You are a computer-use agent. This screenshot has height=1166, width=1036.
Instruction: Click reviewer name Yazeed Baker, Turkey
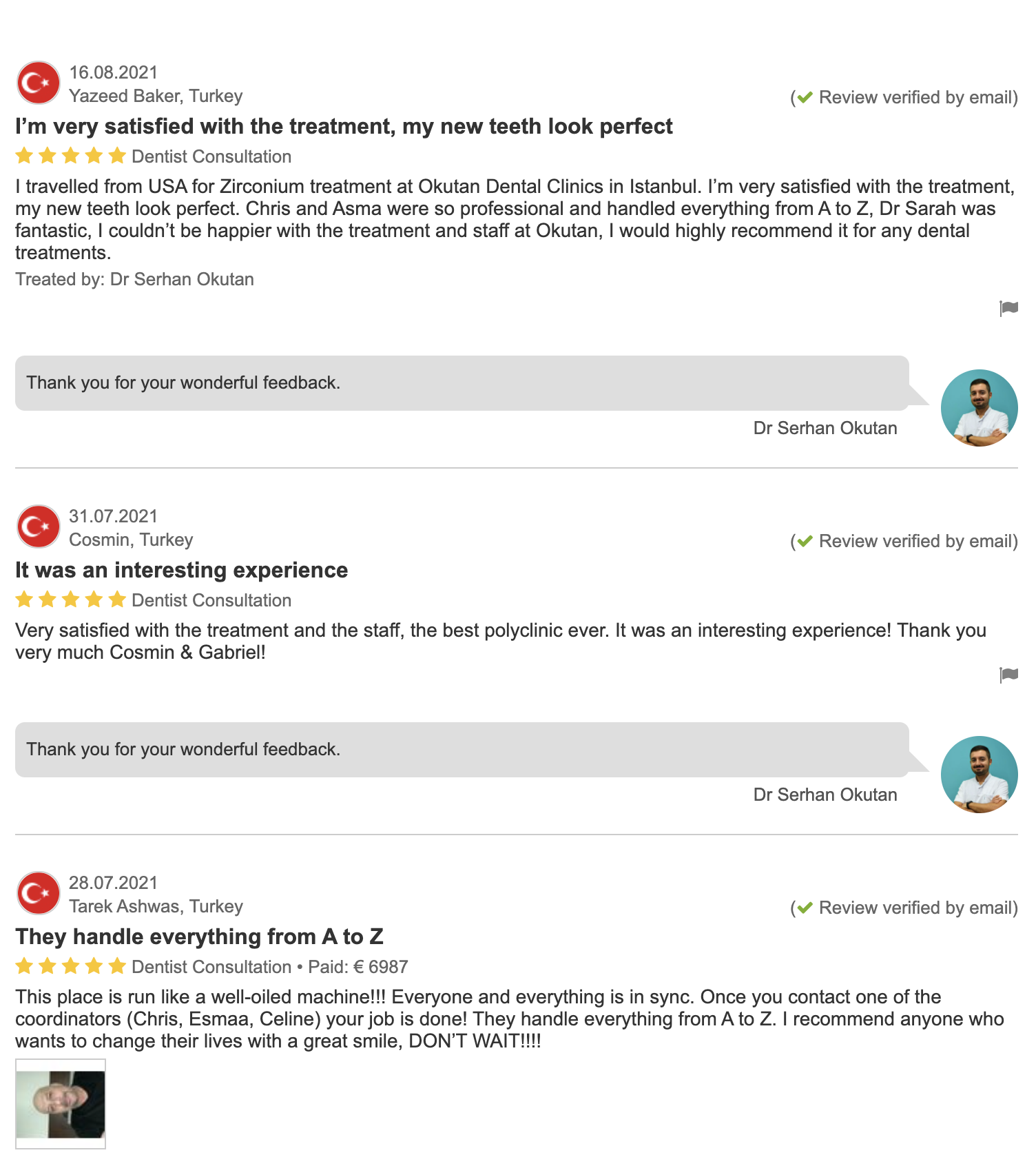[x=156, y=96]
